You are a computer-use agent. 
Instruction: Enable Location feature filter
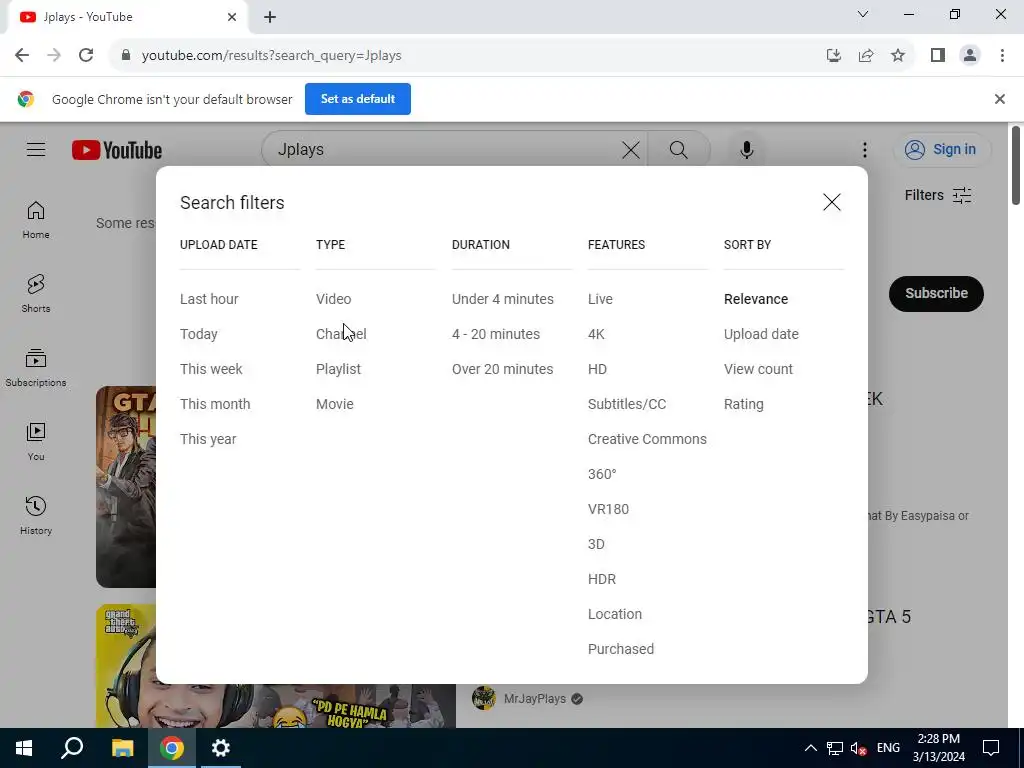[x=615, y=615]
